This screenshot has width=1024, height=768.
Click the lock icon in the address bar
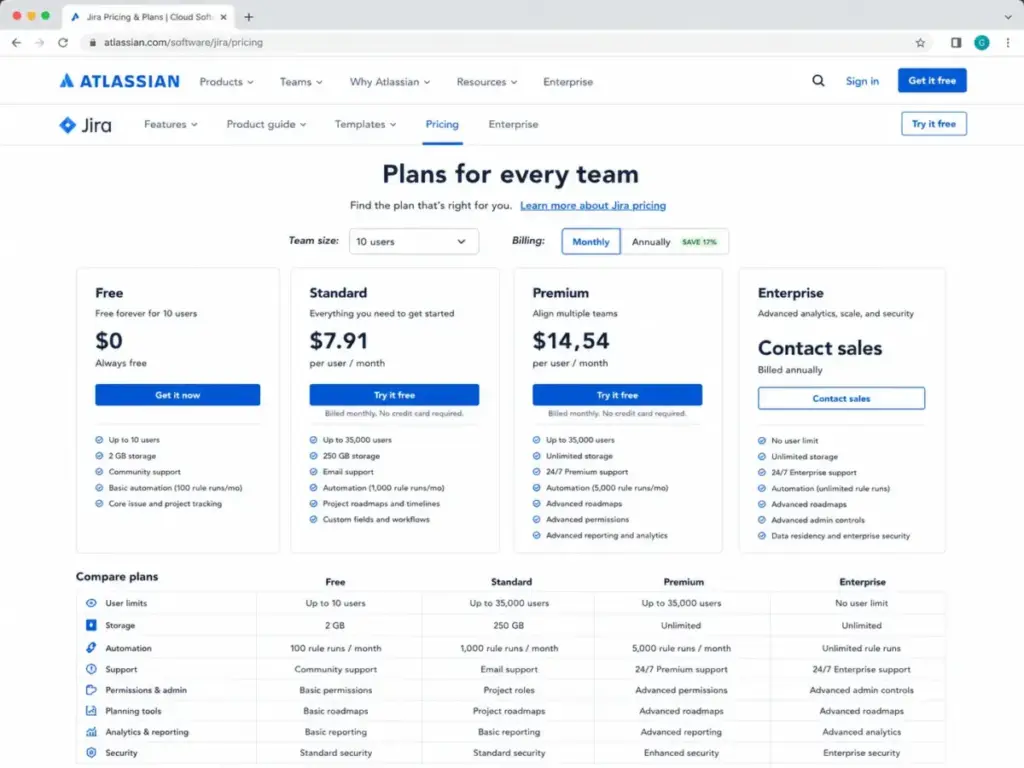click(93, 42)
